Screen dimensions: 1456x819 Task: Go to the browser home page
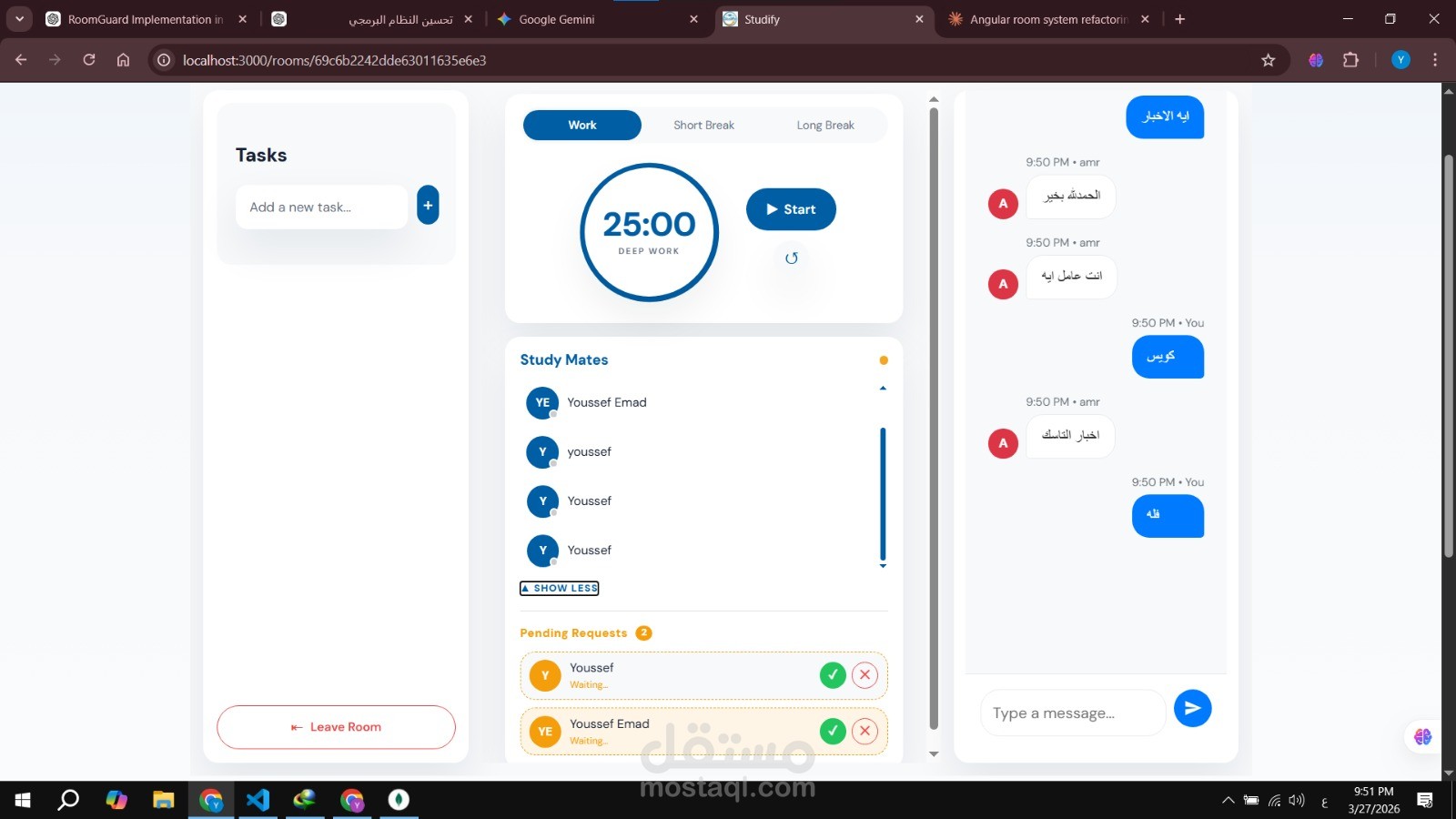click(123, 60)
